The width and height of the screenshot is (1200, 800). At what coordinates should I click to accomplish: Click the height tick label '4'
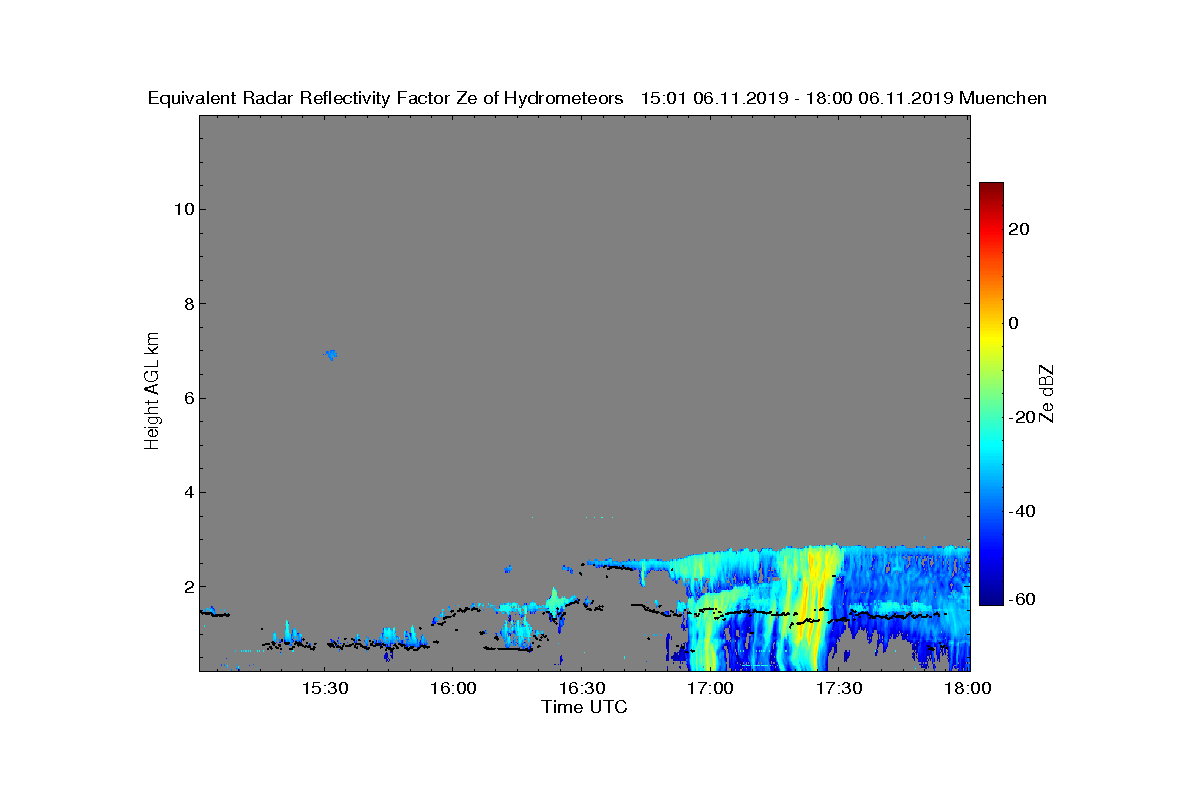tap(187, 492)
